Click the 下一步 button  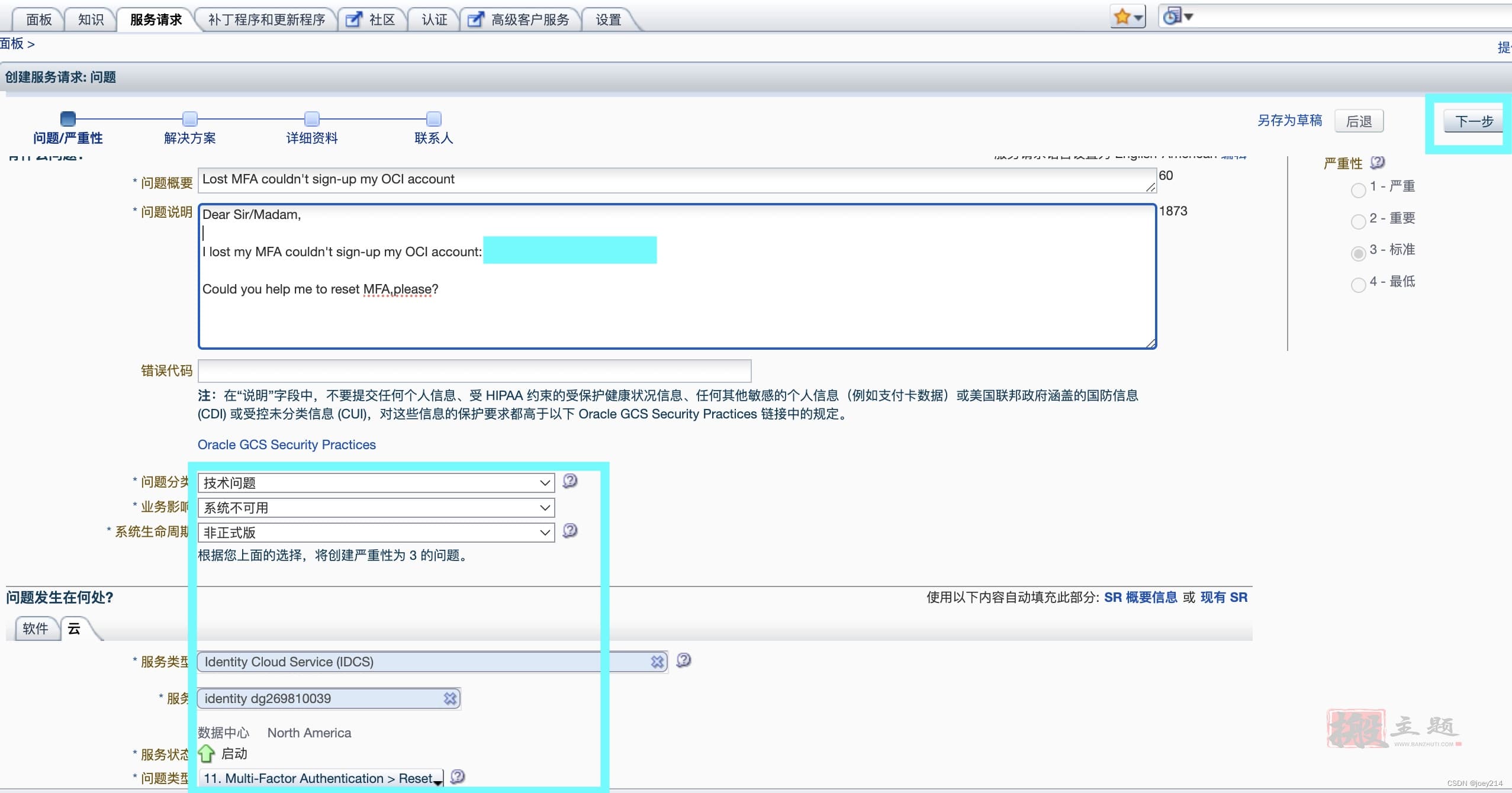[1474, 121]
